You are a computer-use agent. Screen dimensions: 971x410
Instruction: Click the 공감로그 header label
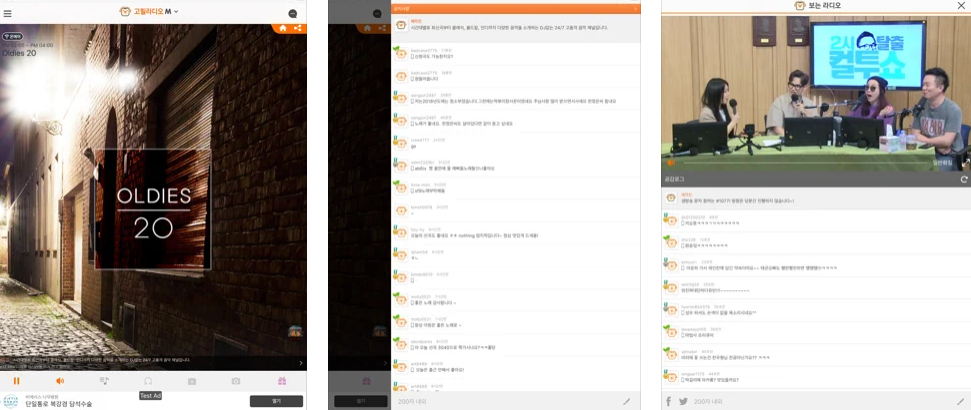click(x=673, y=179)
